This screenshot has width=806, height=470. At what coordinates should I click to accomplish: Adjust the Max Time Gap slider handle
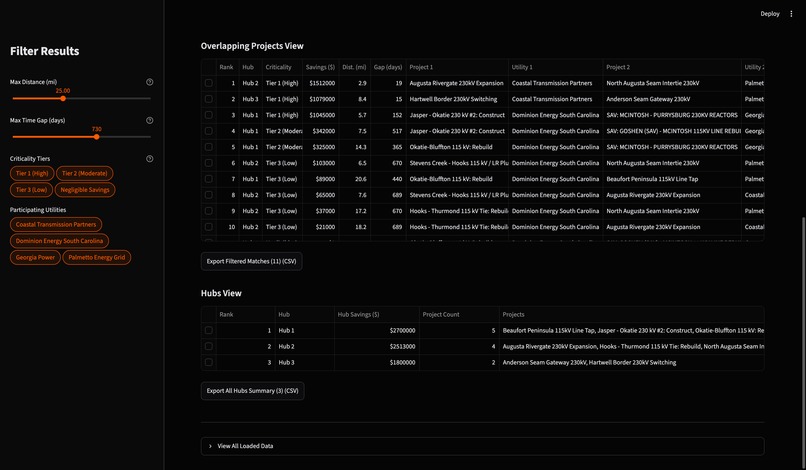point(96,137)
